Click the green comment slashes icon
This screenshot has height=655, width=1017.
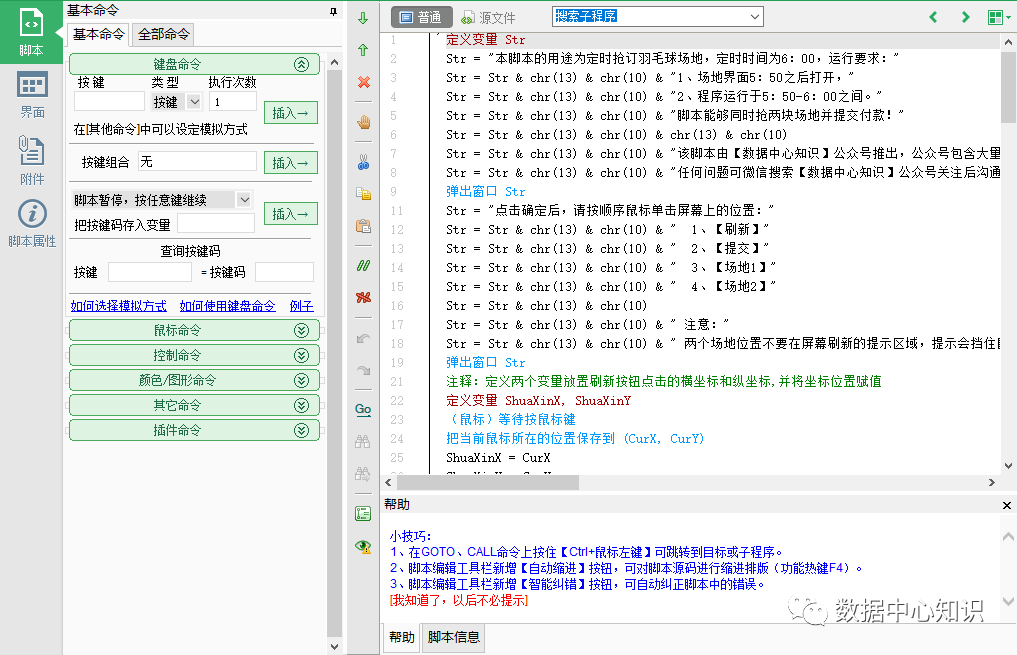[x=363, y=265]
